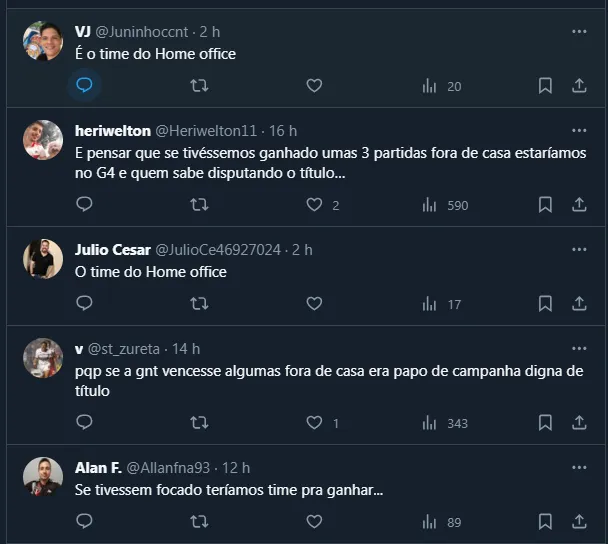
Task: Open more options on heriwelton's tweet
Action: [579, 131]
